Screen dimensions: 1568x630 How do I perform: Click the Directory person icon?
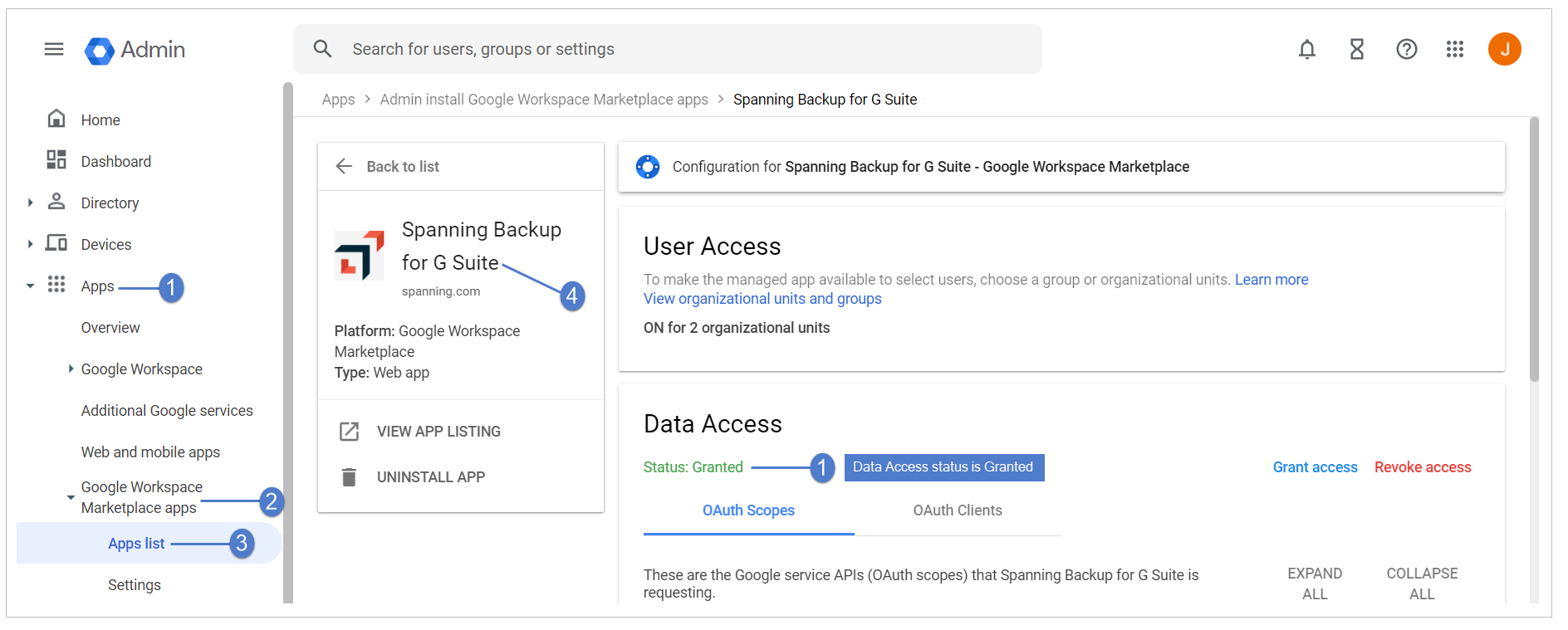coord(56,201)
